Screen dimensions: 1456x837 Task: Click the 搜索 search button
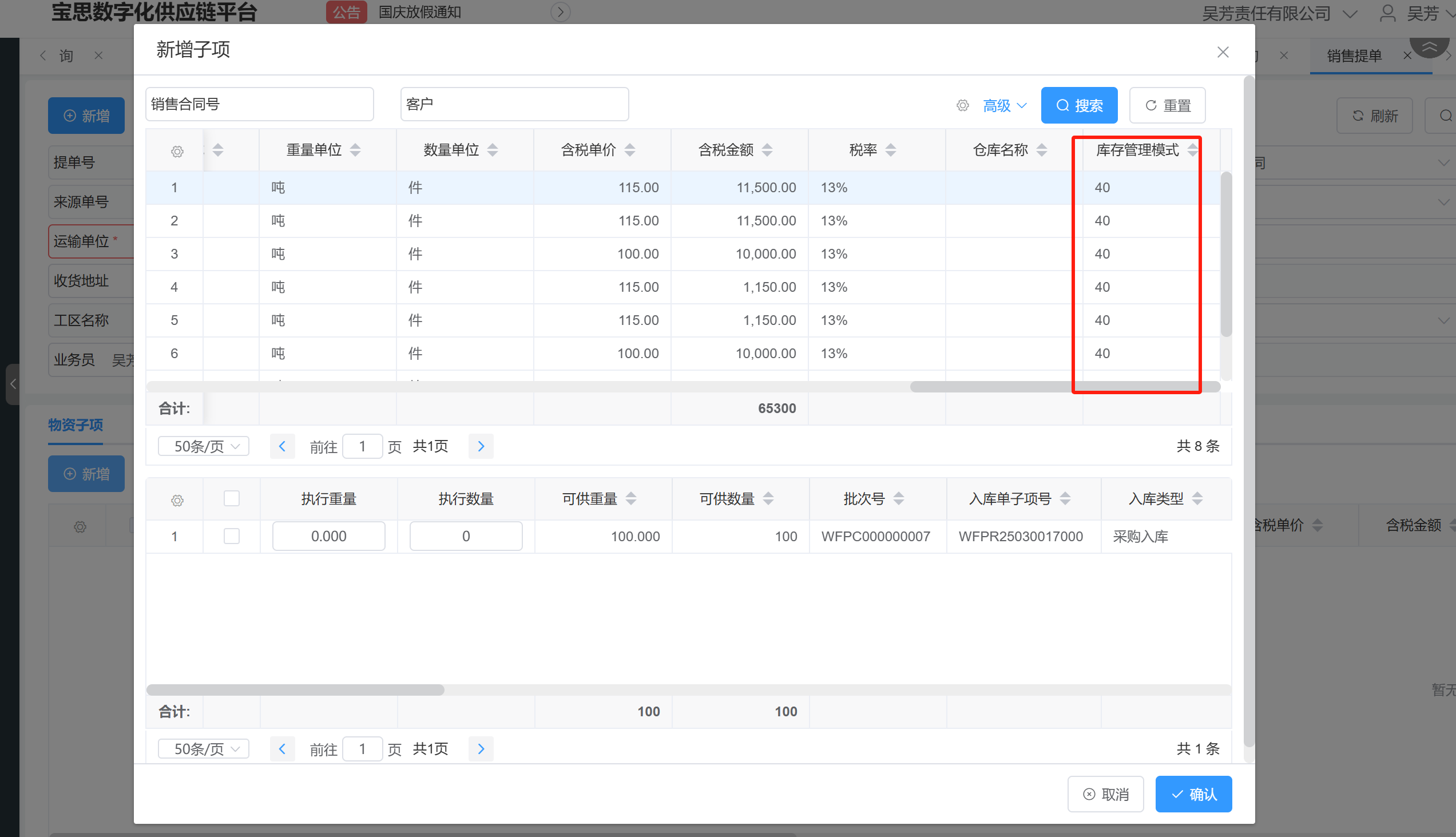[x=1079, y=105]
